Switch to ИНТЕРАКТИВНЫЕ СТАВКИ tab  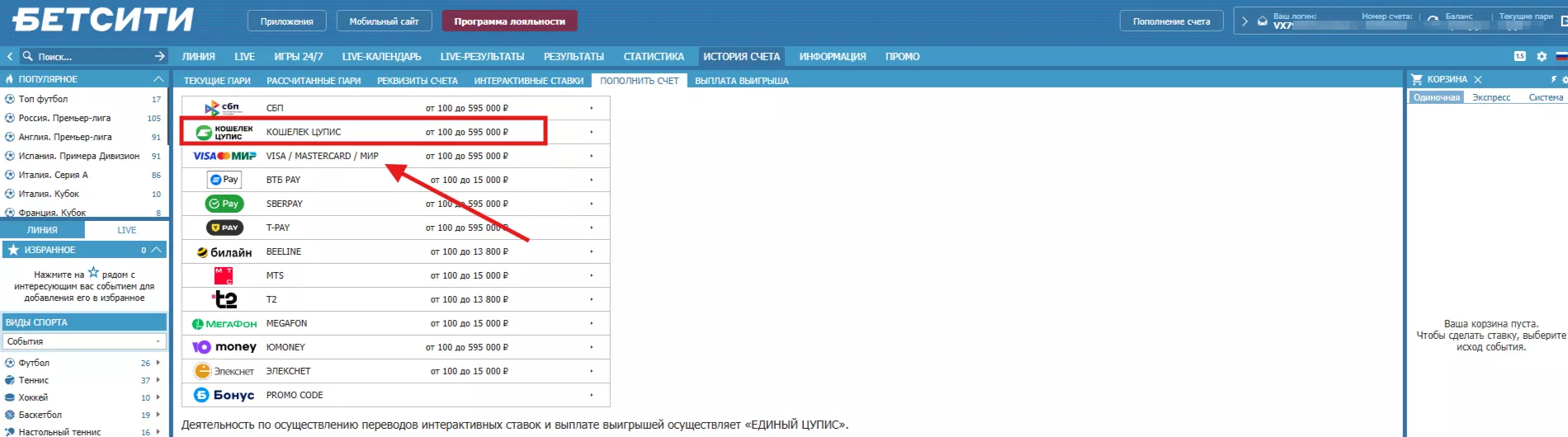click(x=528, y=81)
